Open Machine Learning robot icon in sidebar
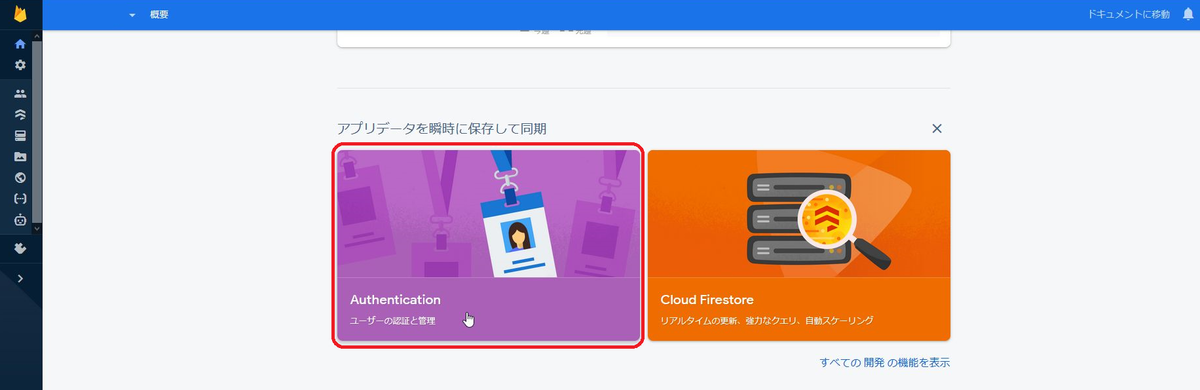This screenshot has height=390, width=1200. (20, 220)
